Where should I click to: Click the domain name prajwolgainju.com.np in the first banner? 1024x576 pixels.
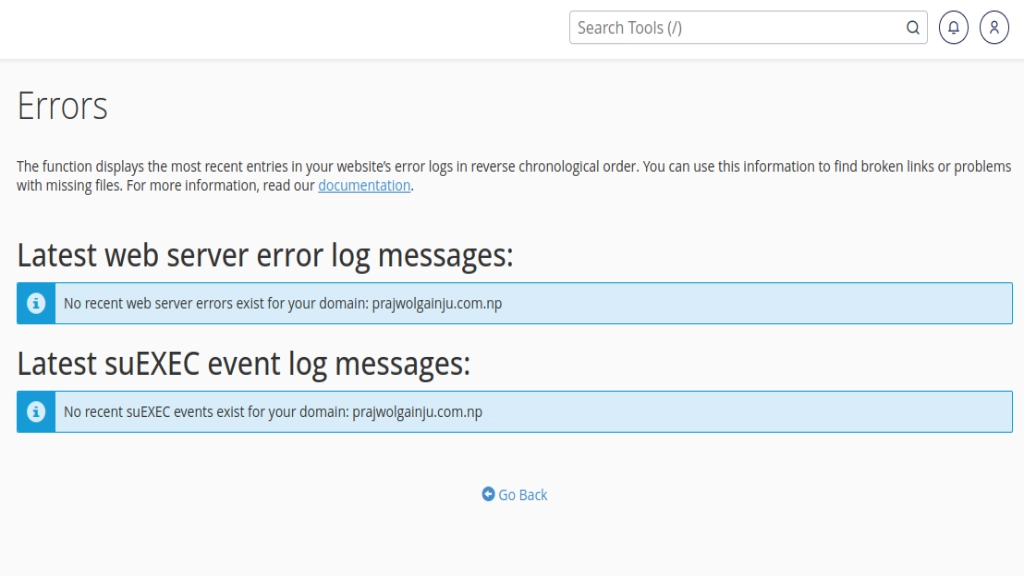tap(437, 302)
